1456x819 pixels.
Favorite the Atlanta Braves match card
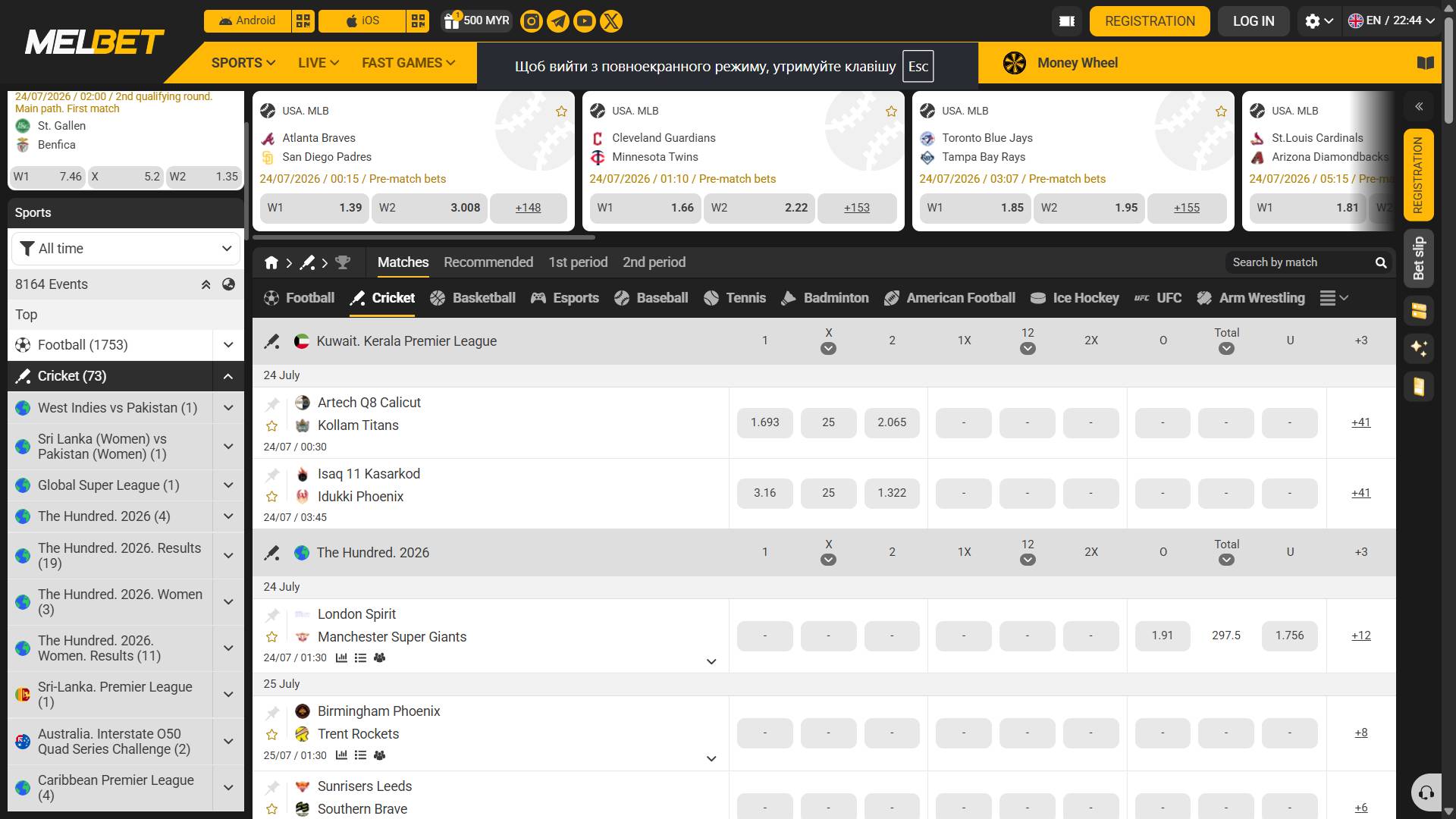561,111
